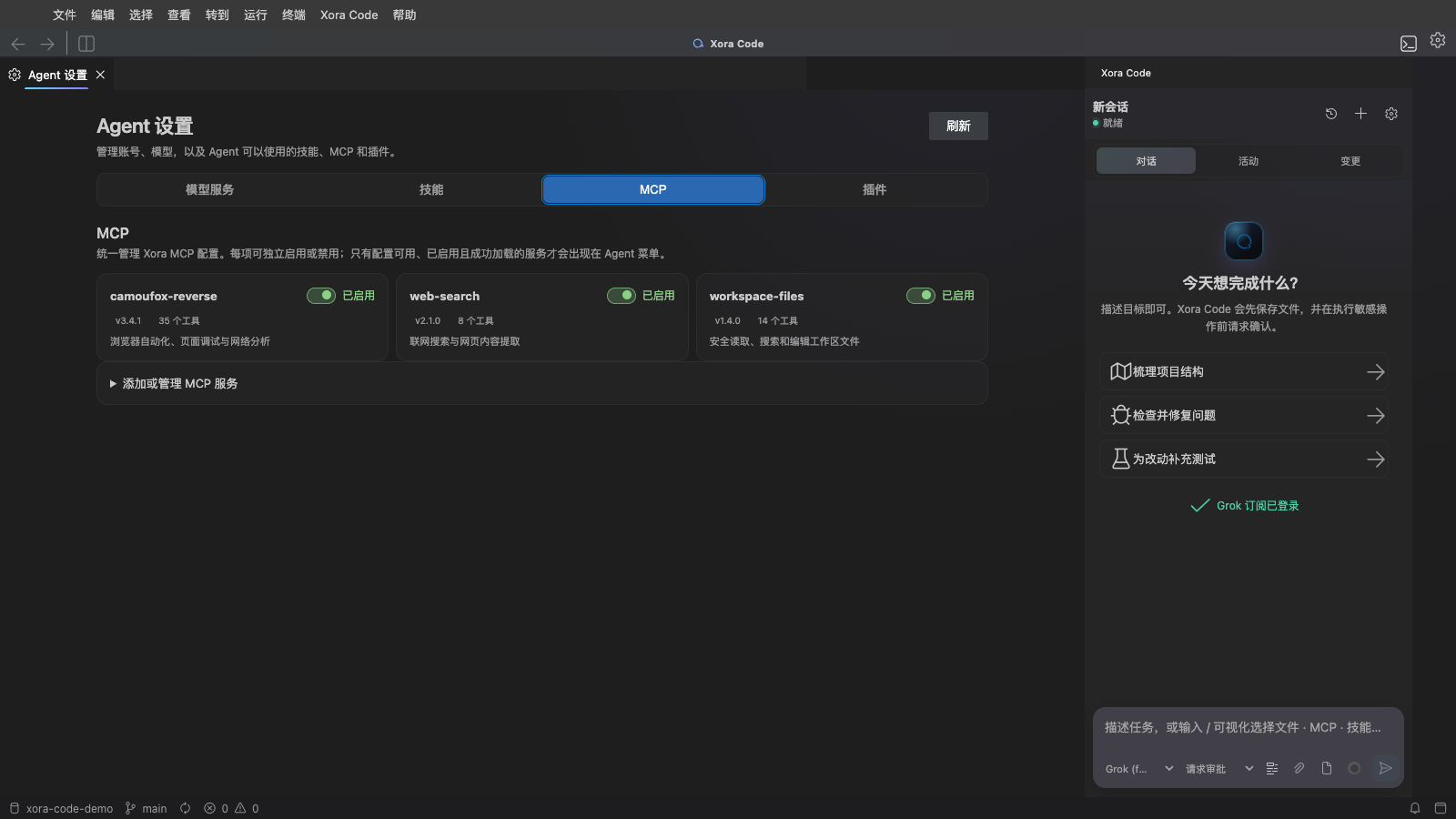The image size is (1456, 819).
Task: Open chat panel settings gear
Action: pyautogui.click(x=1391, y=114)
